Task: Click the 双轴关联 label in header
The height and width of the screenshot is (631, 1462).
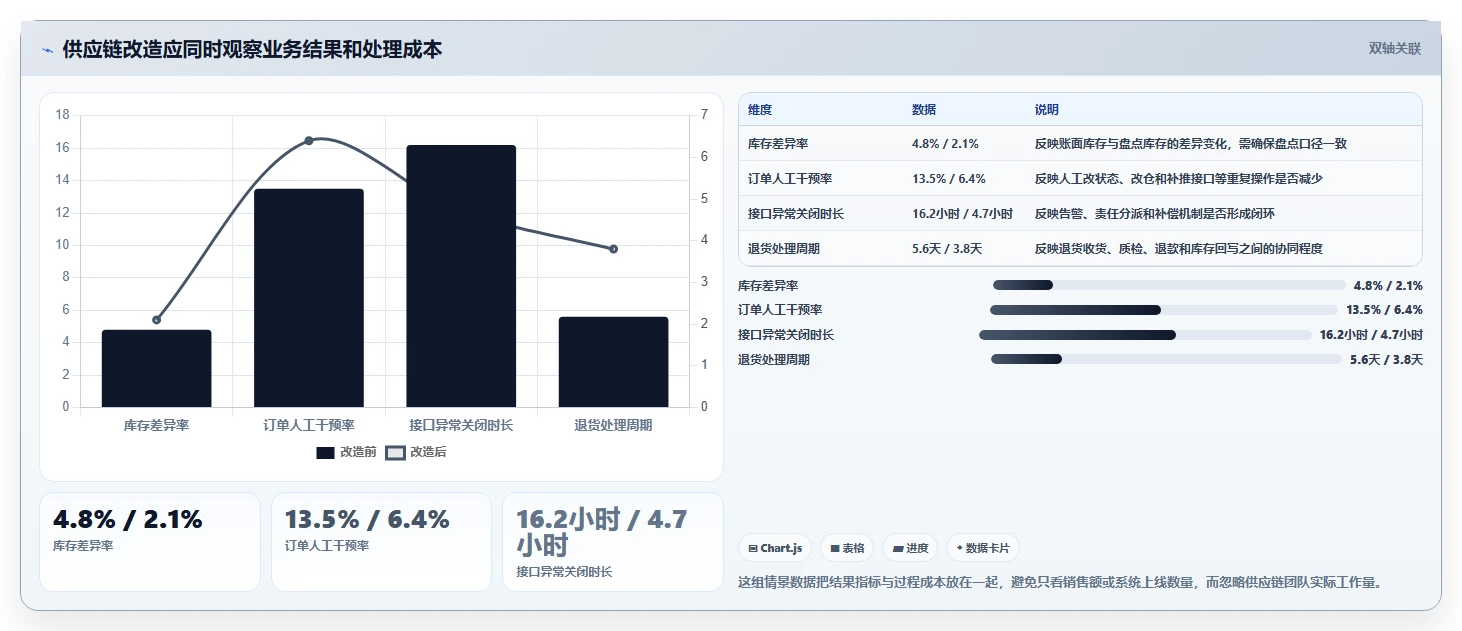Action: [1395, 48]
